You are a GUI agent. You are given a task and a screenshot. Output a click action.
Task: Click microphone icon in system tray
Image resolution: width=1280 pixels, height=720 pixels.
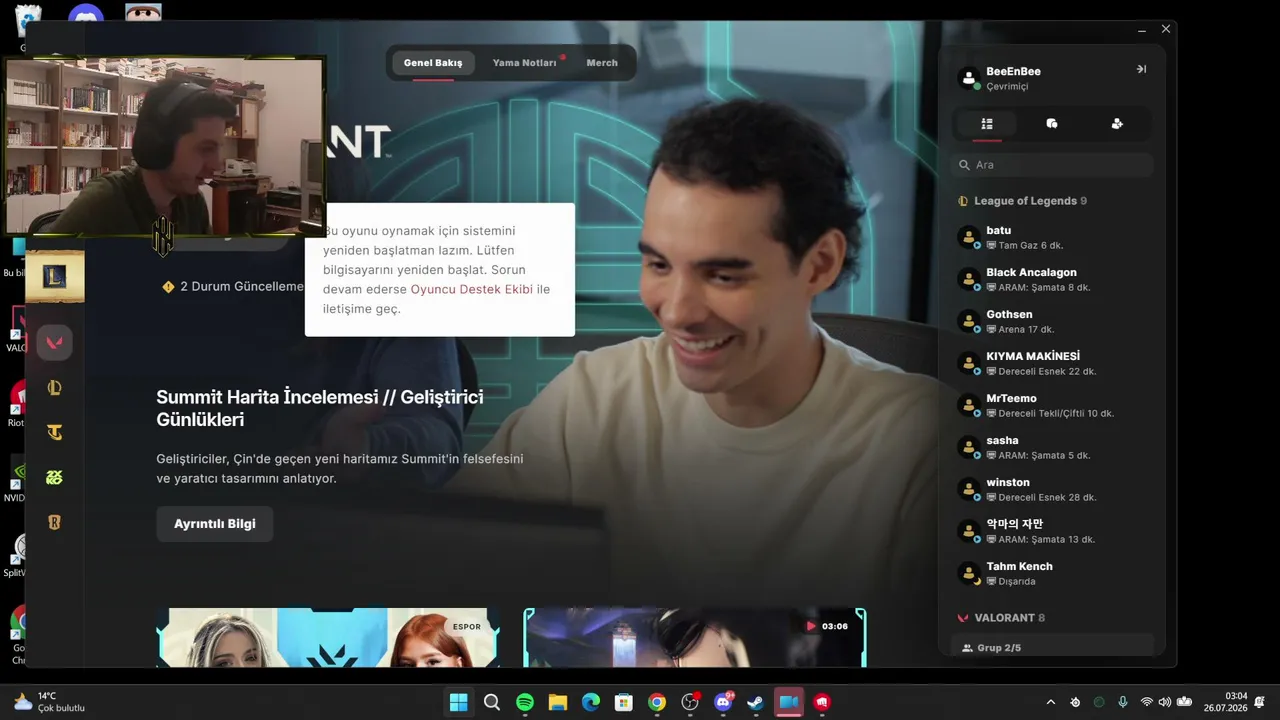tap(1123, 702)
